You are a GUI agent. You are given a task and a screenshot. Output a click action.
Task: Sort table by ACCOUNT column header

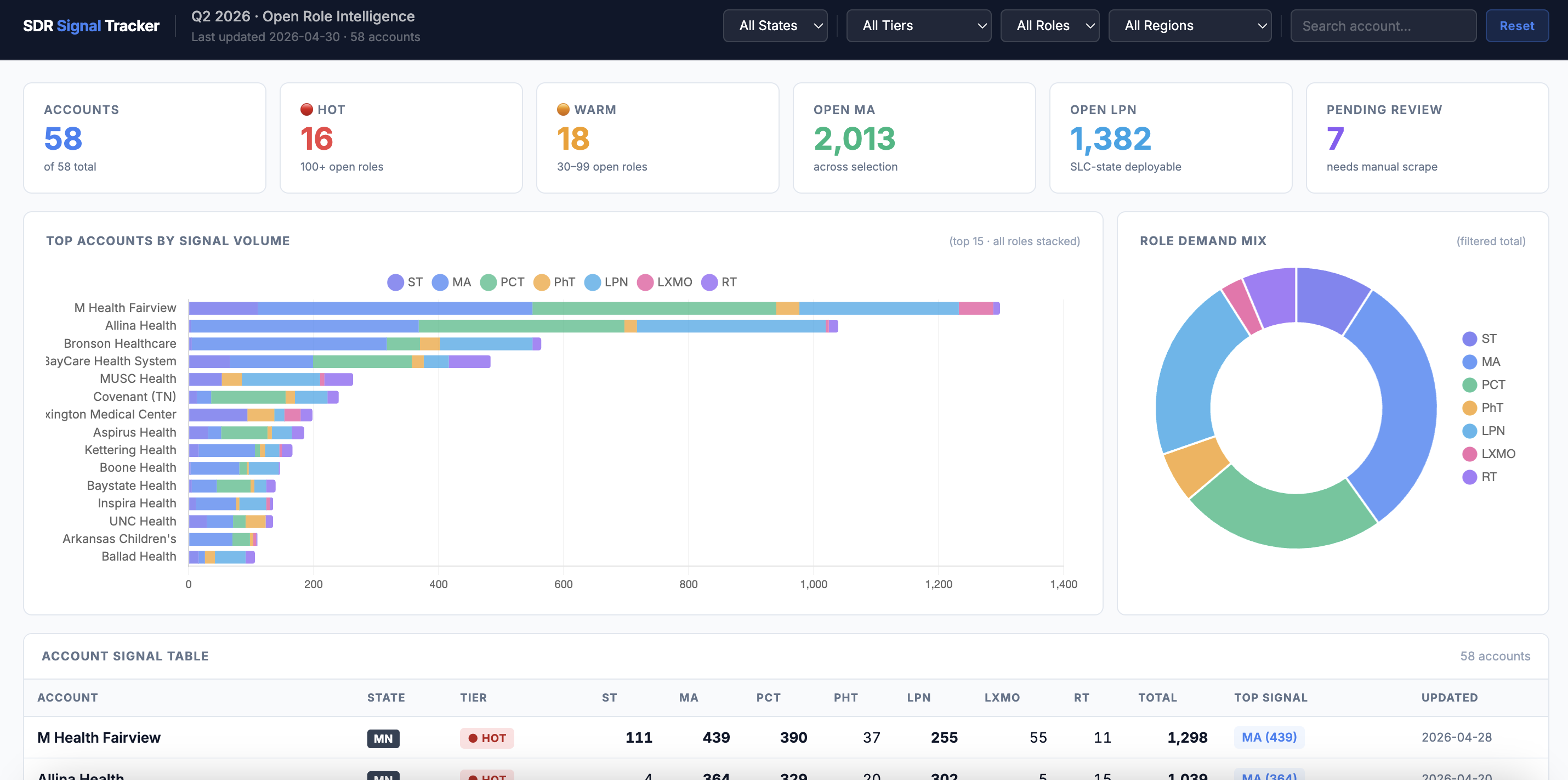[67, 698]
